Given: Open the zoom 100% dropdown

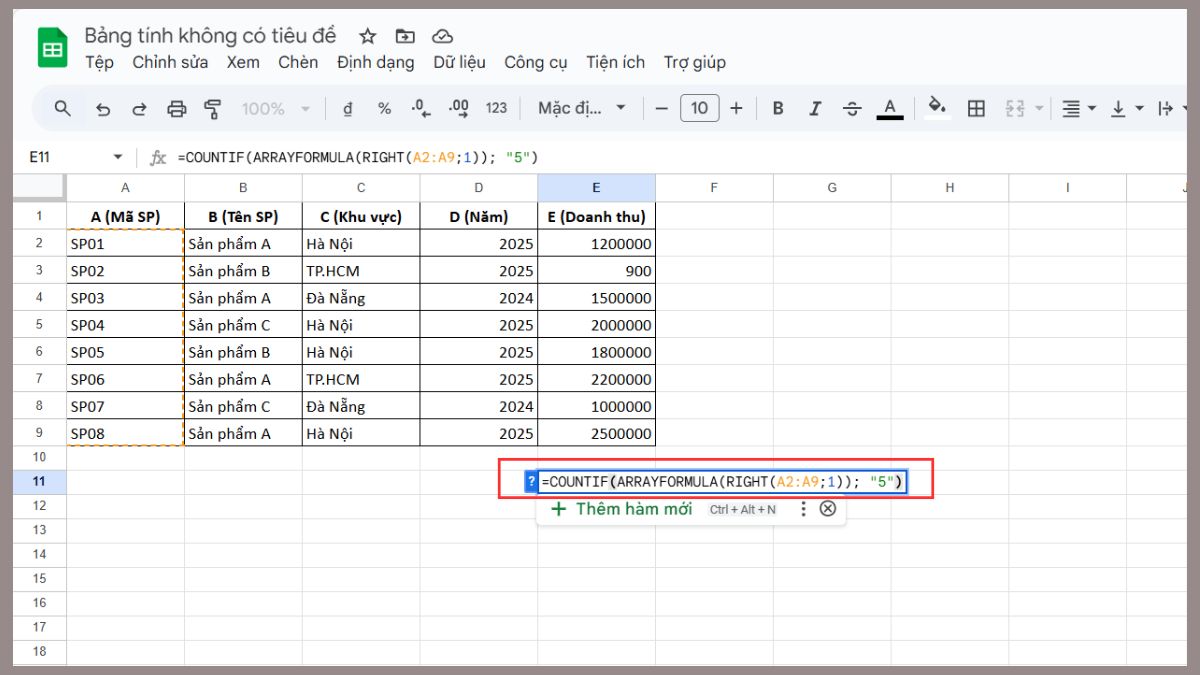Looking at the screenshot, I should click(275, 109).
